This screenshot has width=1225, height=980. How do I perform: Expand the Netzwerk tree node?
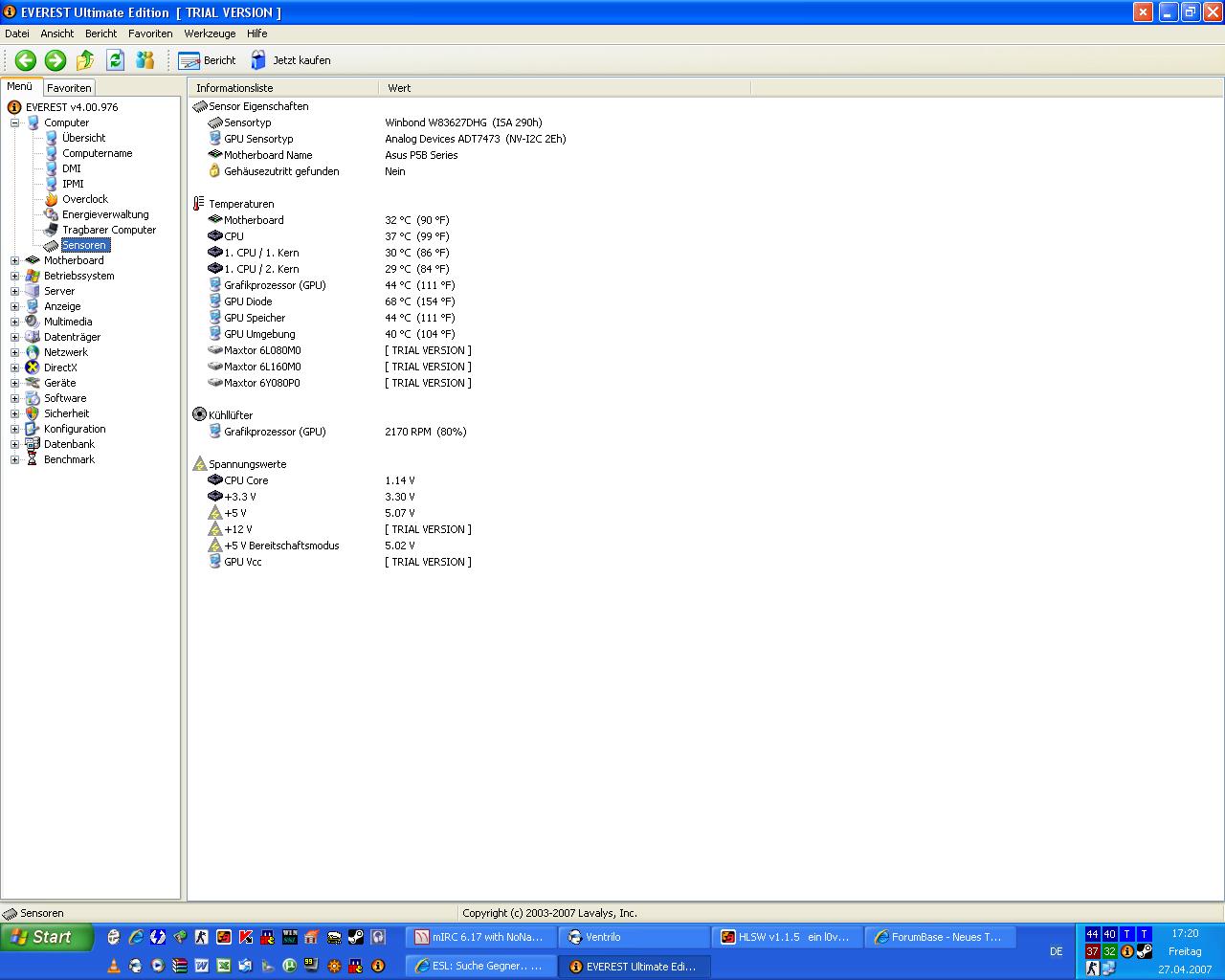[x=14, y=352]
